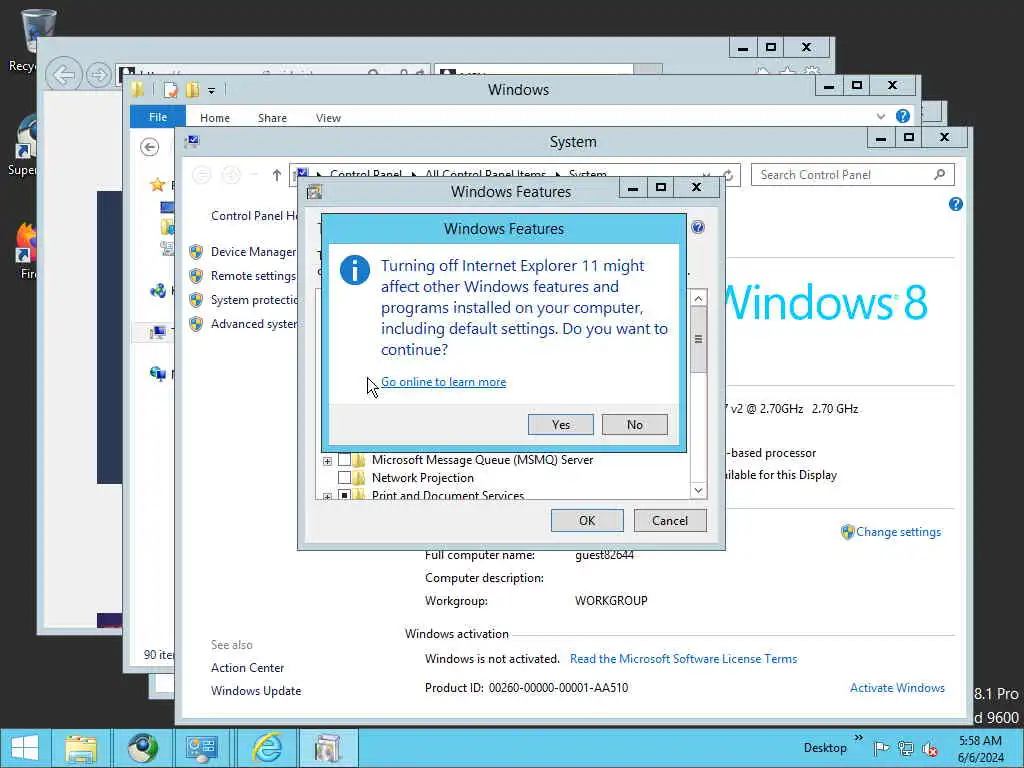Click Activate Windows link

[x=897, y=688]
